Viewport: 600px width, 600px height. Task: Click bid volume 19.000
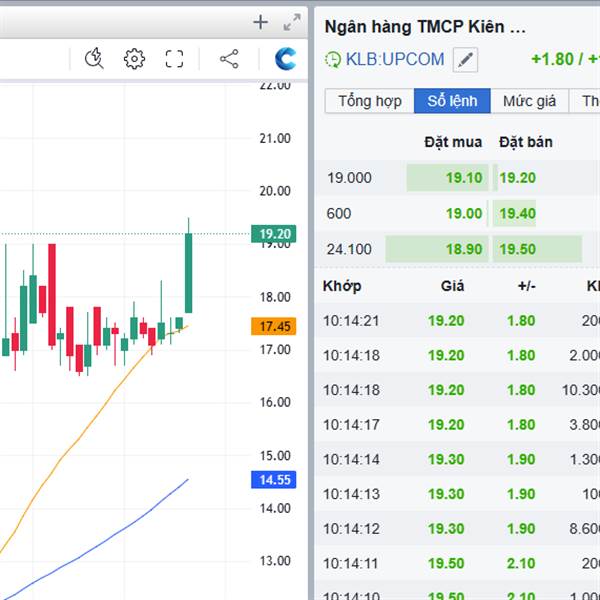pos(349,178)
